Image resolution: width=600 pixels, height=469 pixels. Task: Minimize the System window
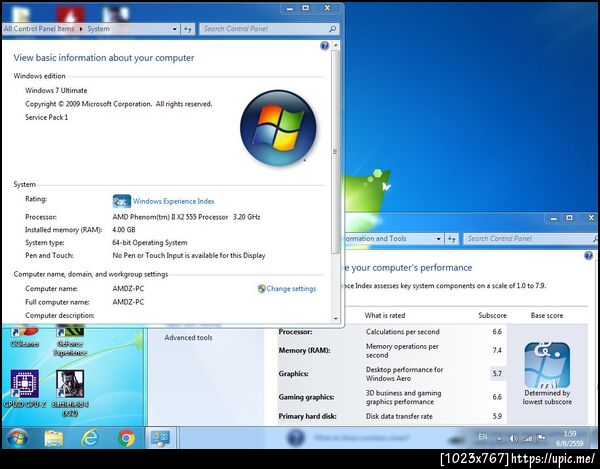290,8
